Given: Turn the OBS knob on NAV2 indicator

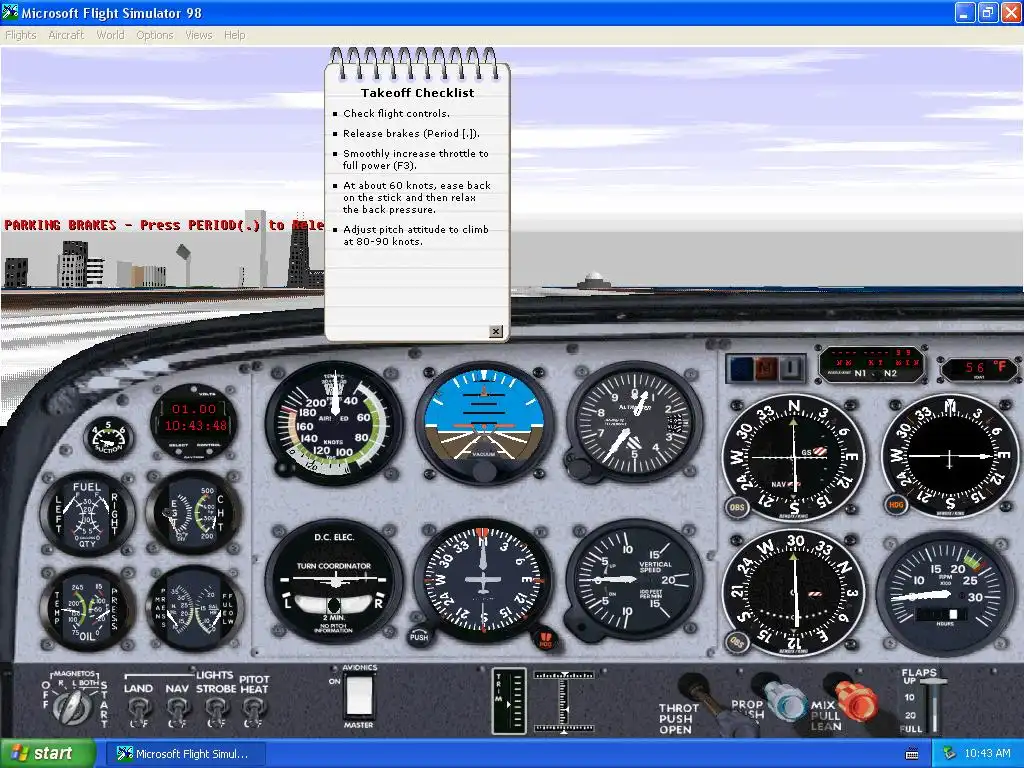Looking at the screenshot, I should 737,643.
